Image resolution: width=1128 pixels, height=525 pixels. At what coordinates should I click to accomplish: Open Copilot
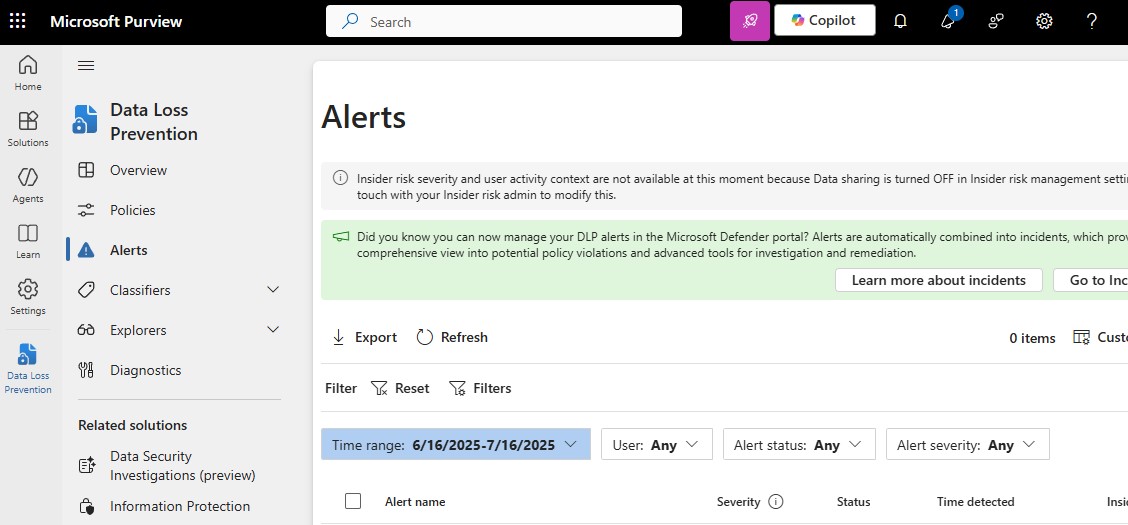[x=824, y=20]
